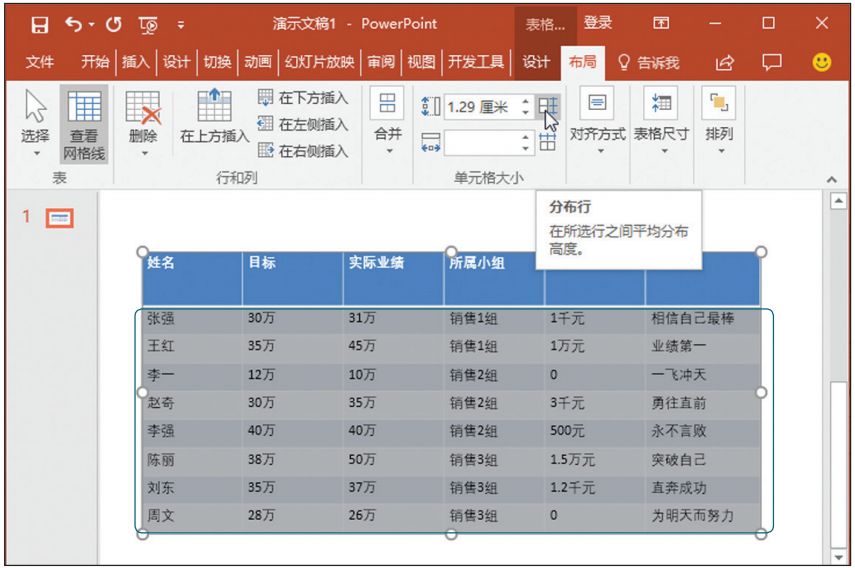This screenshot has width=855, height=568.
Task: Start slideshow from beginning in Quick Access toolbar
Action: click(x=148, y=25)
